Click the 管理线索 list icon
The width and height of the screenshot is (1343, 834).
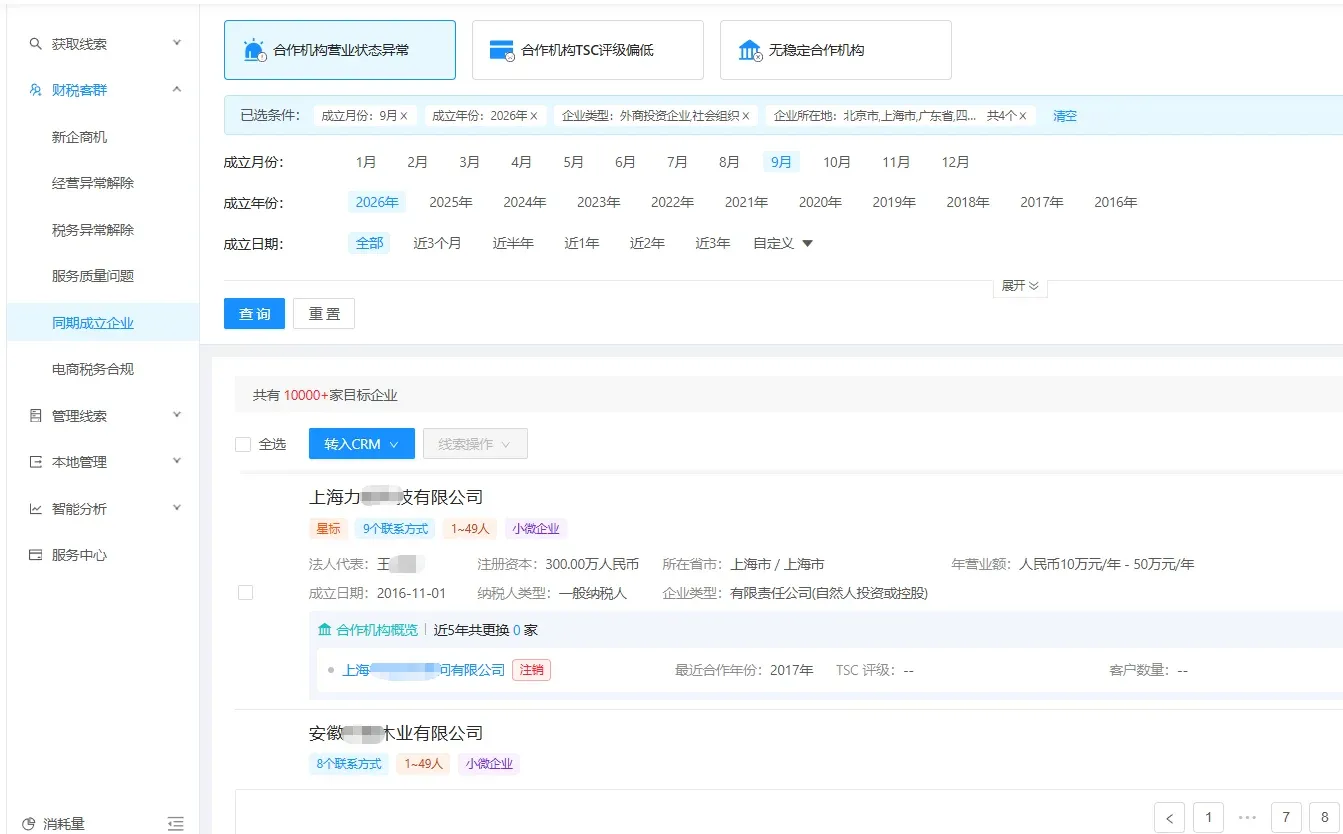pos(36,416)
